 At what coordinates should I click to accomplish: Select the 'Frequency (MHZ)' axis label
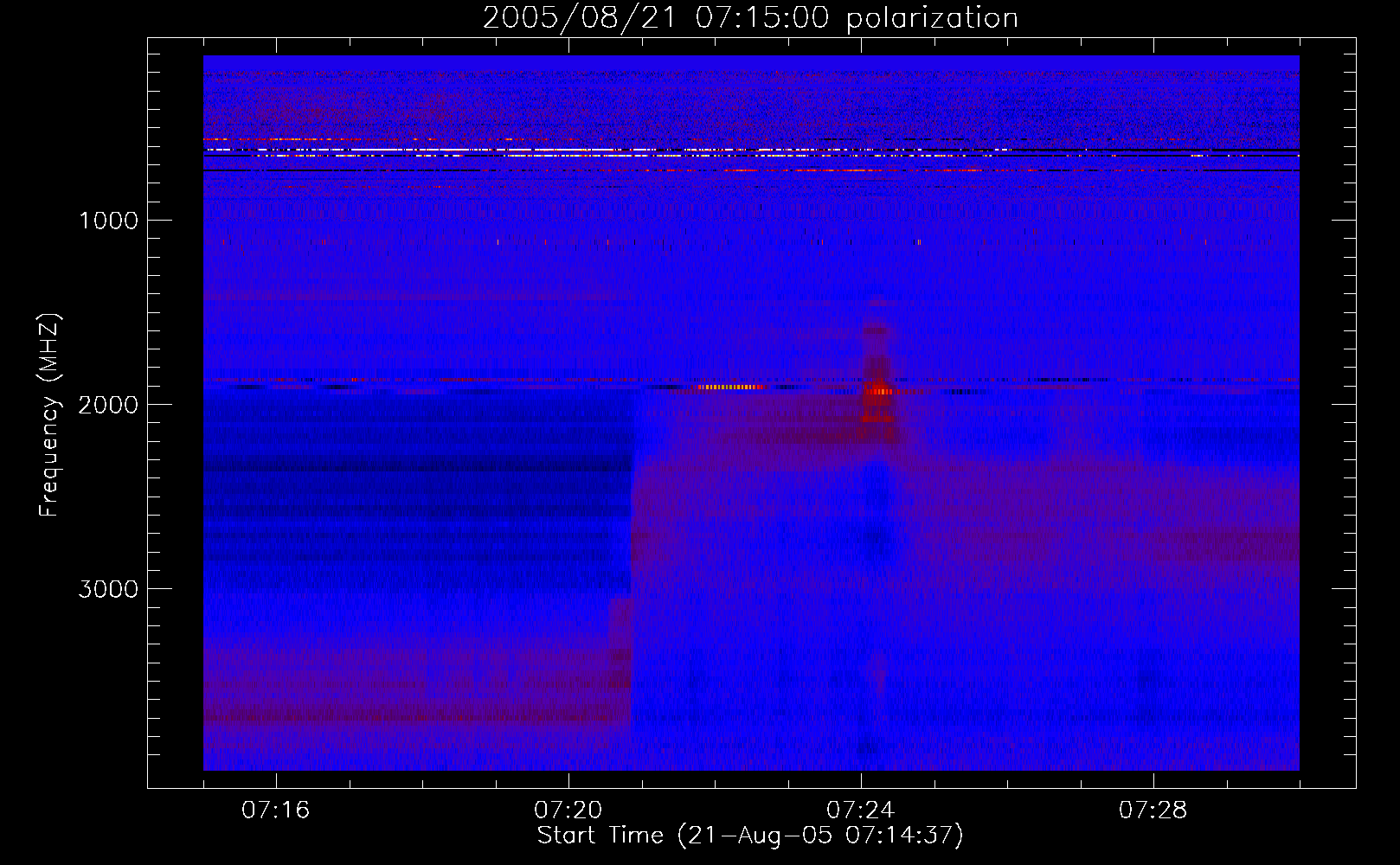(49, 415)
